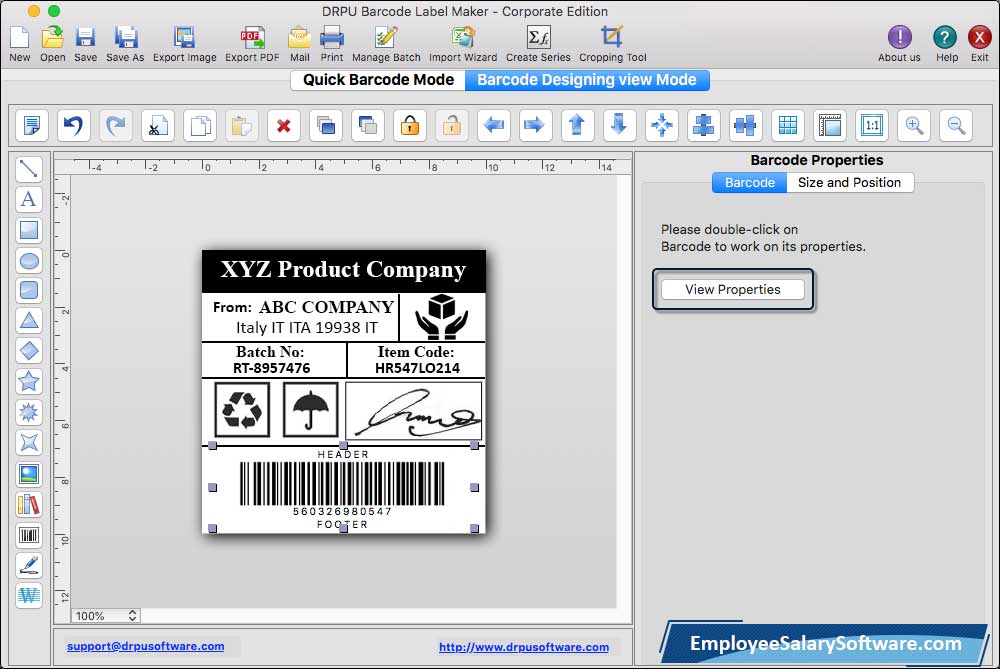Click the Show Grid icon

point(788,125)
